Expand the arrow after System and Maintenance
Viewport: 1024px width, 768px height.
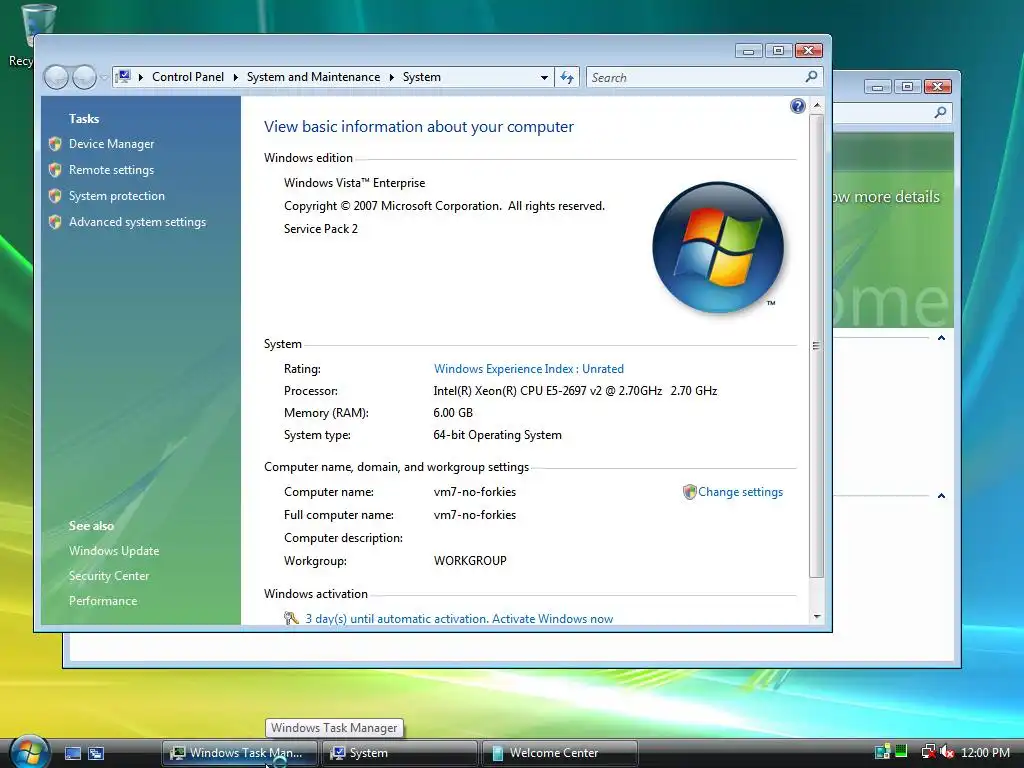point(392,77)
